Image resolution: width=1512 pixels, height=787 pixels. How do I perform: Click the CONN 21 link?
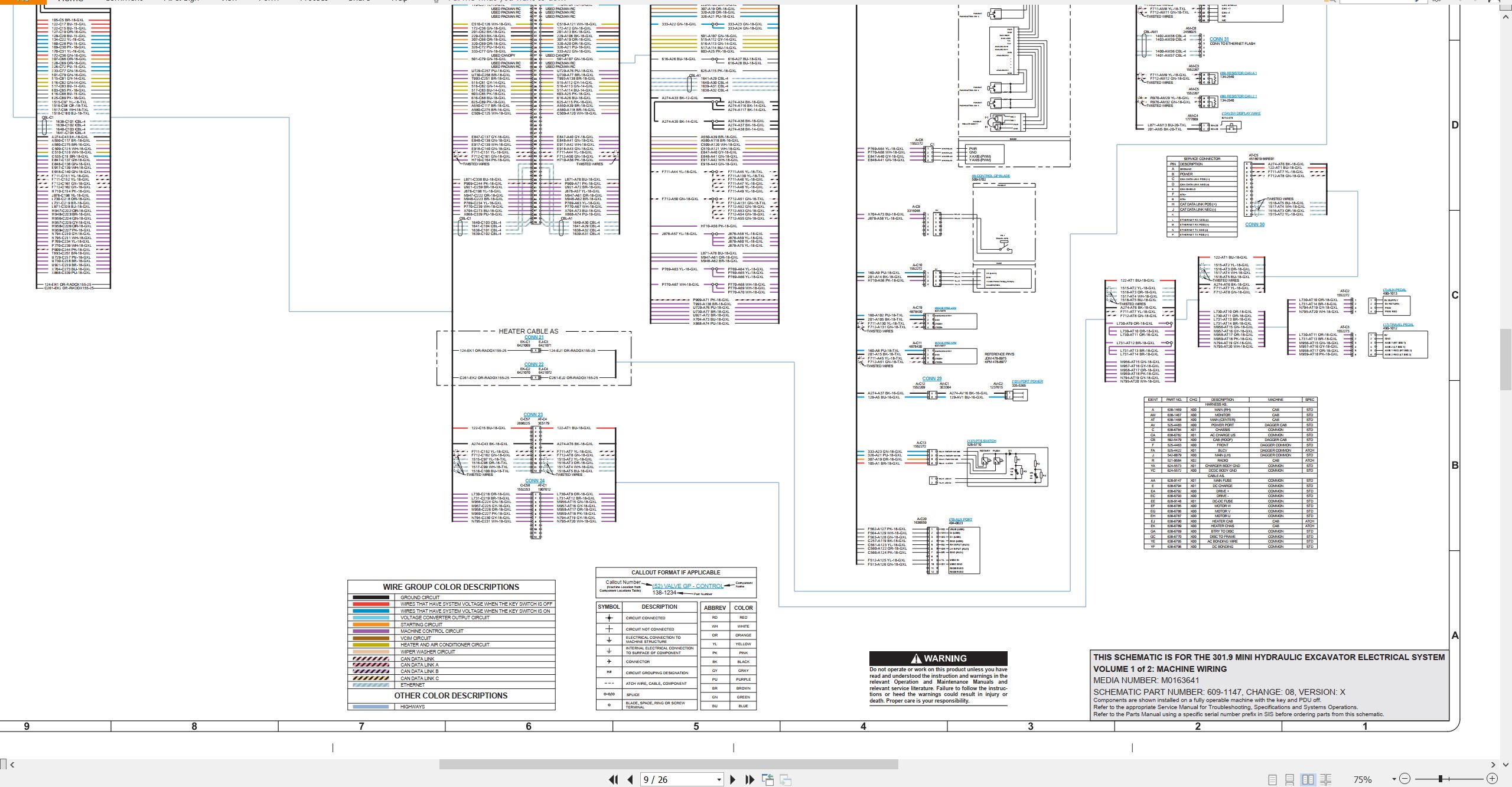point(534,337)
